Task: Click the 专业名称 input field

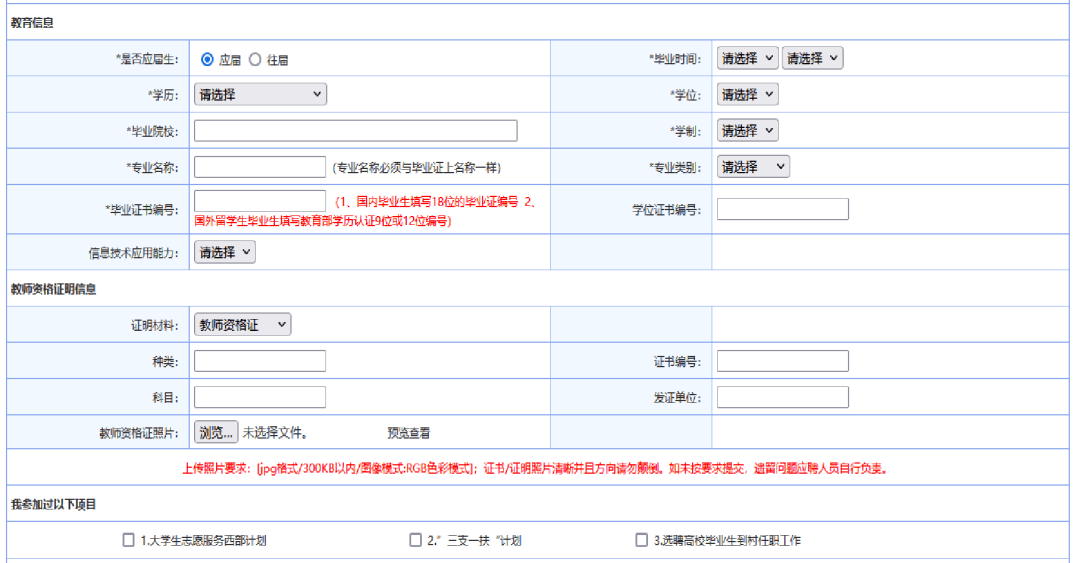Action: [260, 167]
